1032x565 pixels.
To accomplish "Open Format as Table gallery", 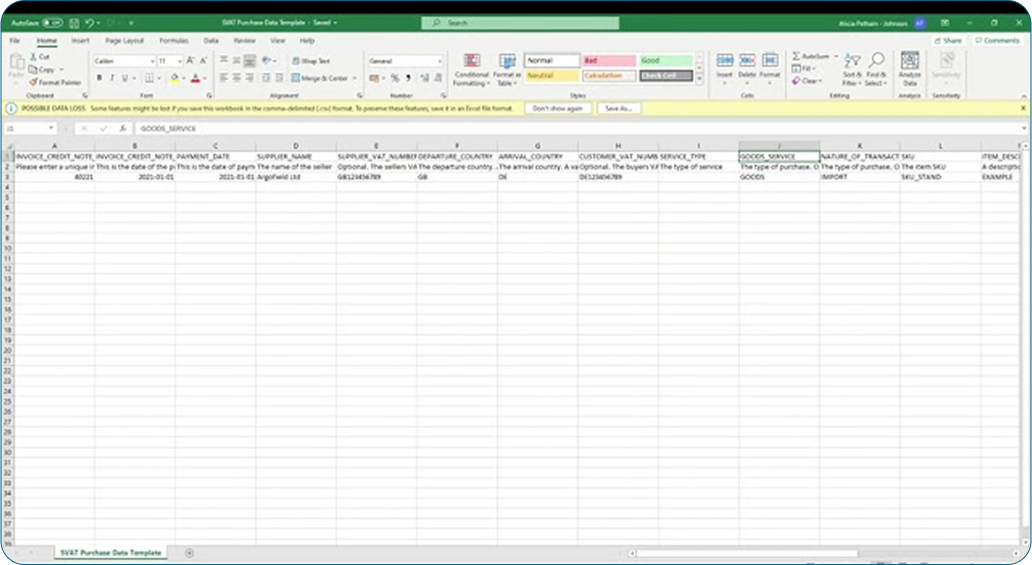I will click(x=507, y=70).
